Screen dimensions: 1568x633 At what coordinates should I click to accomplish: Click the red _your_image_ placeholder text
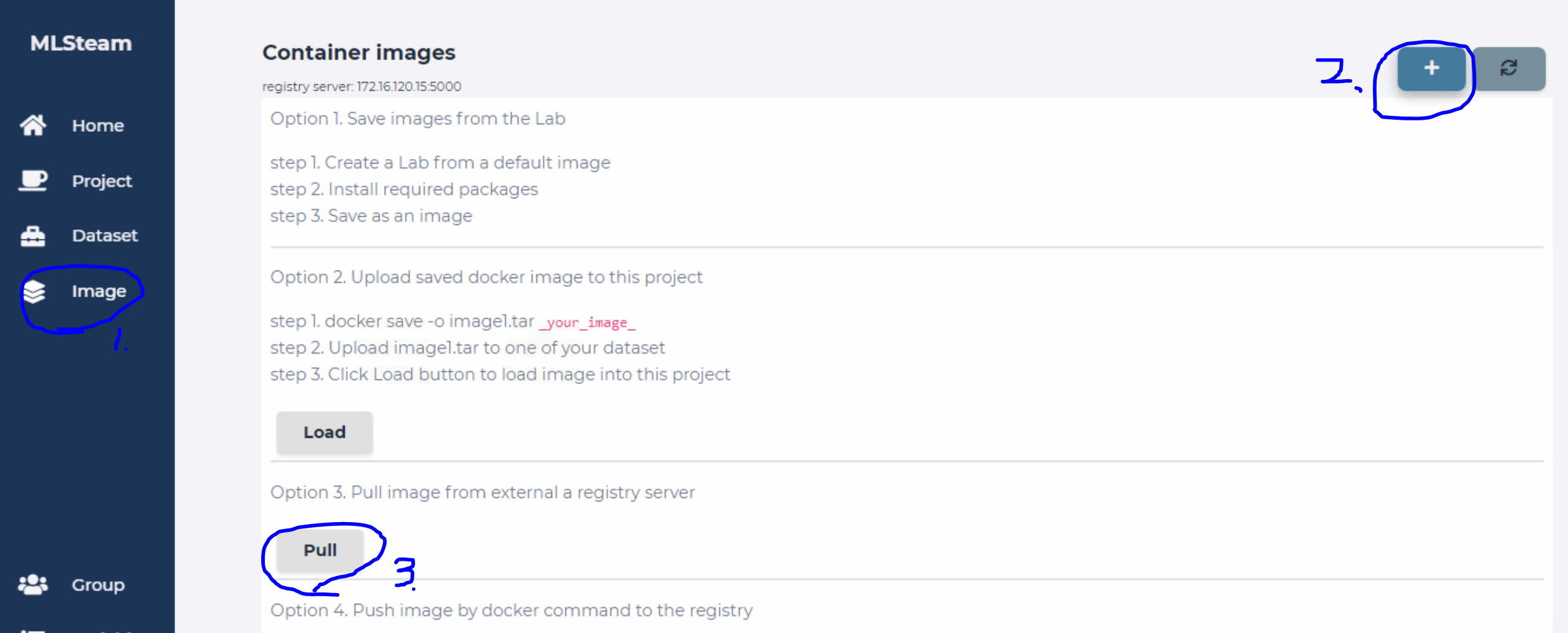[x=587, y=323]
